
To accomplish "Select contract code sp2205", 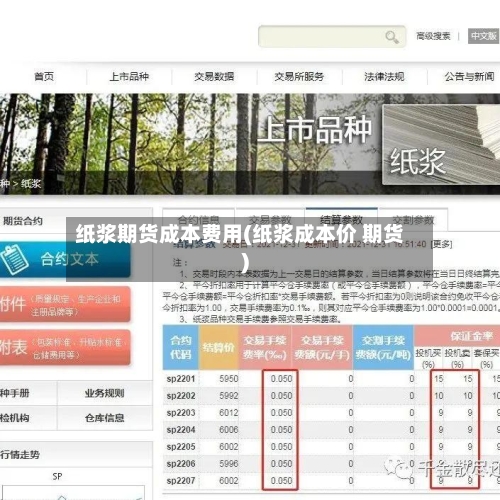I will click(x=181, y=447).
